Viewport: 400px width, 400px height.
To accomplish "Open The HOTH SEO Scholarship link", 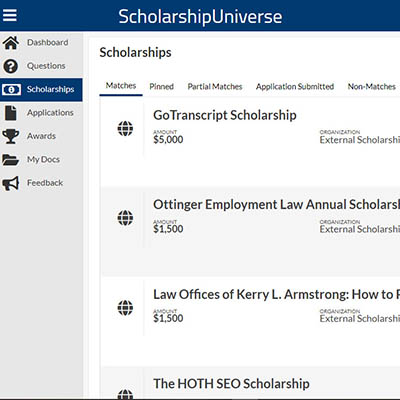I will (x=231, y=384).
